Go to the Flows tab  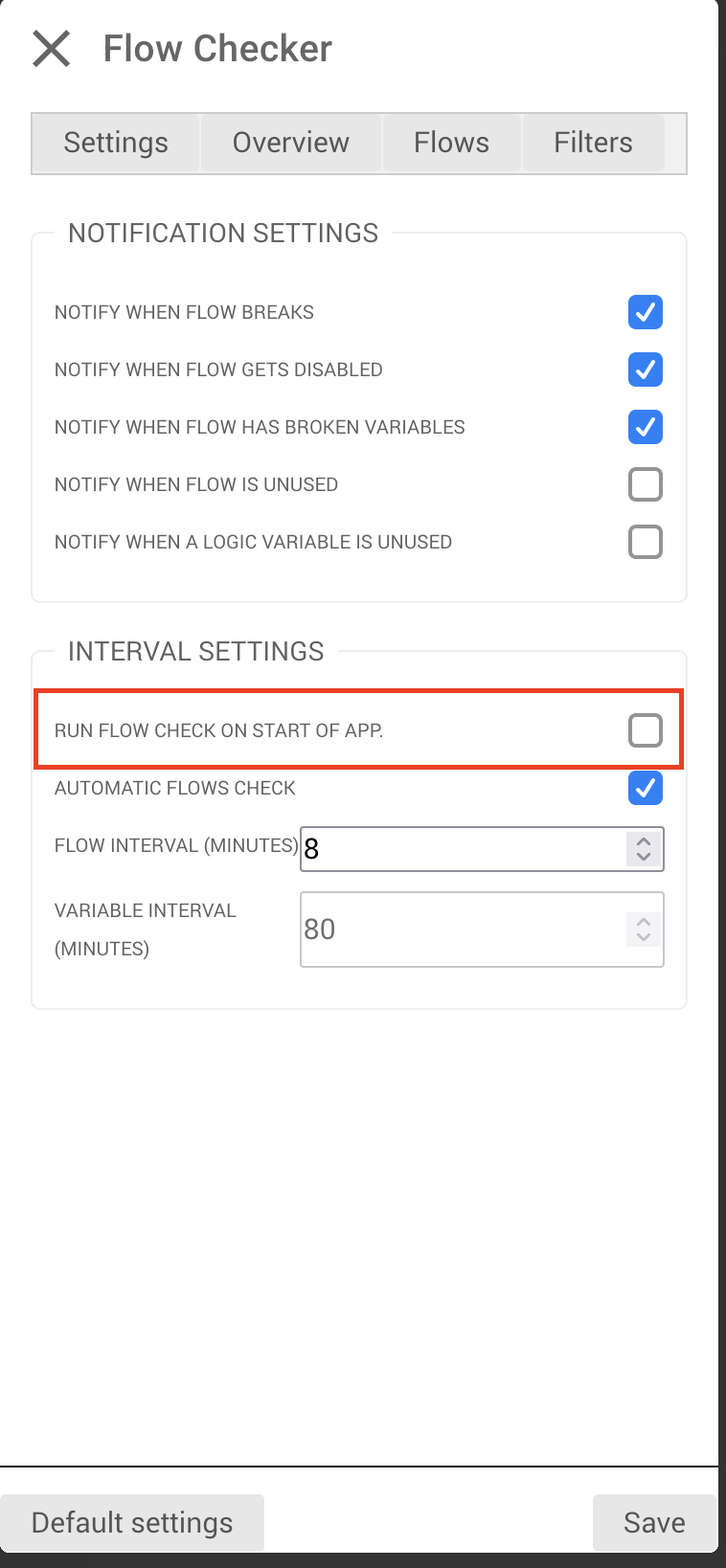[x=451, y=143]
